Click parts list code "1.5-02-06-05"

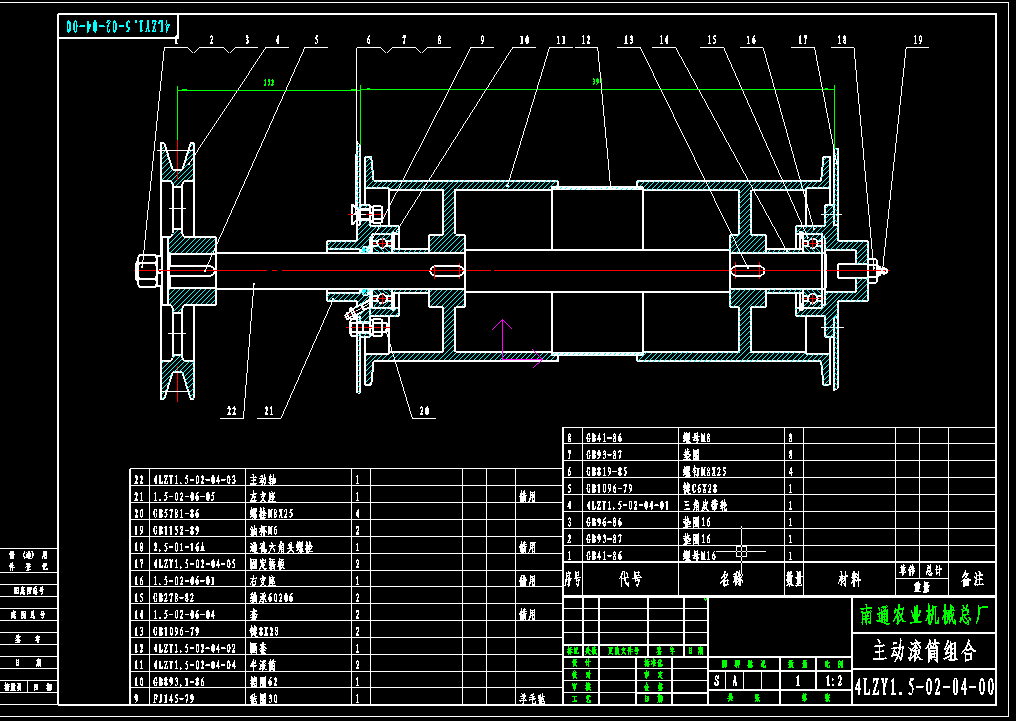(x=183, y=497)
